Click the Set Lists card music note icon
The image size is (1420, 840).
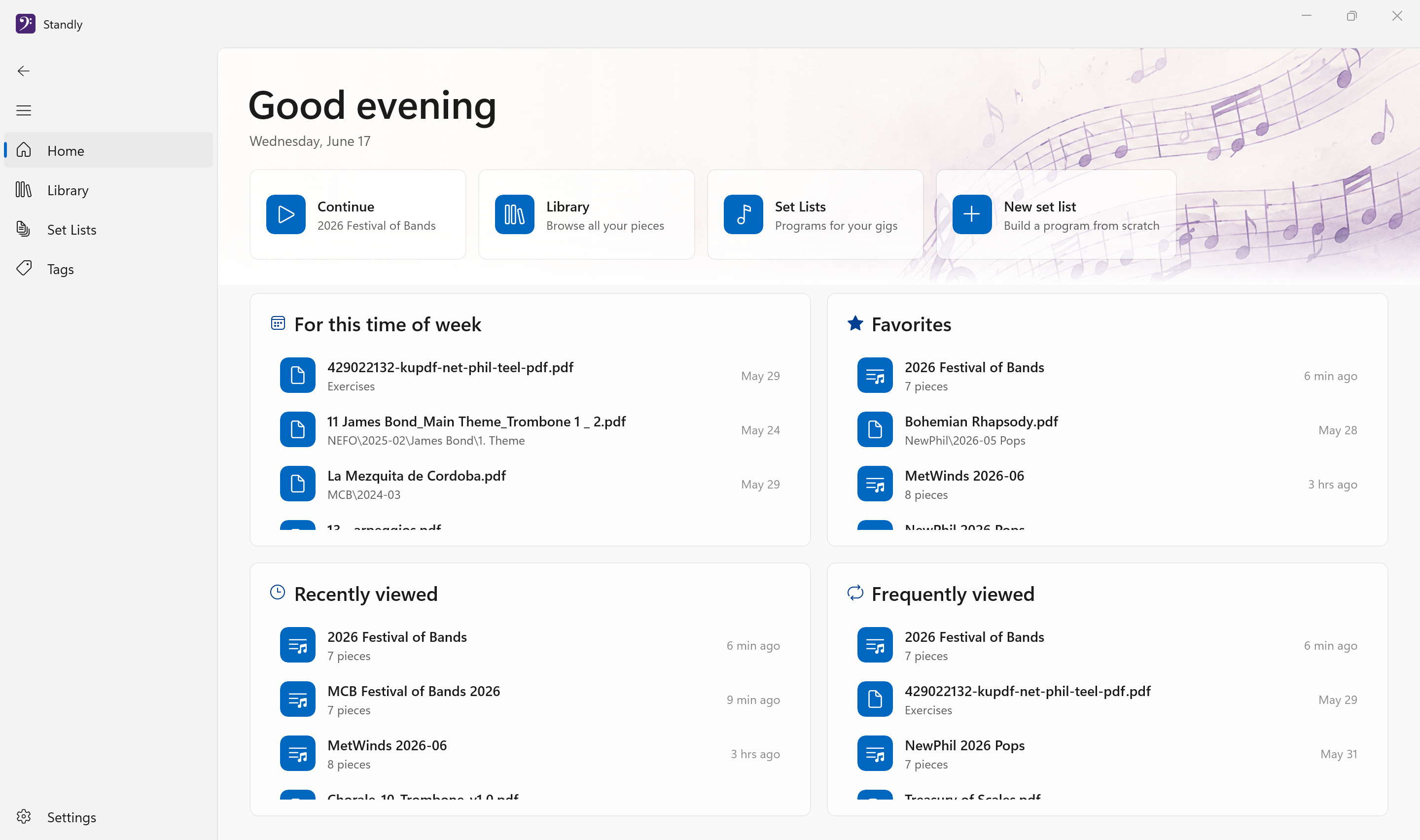tap(743, 214)
